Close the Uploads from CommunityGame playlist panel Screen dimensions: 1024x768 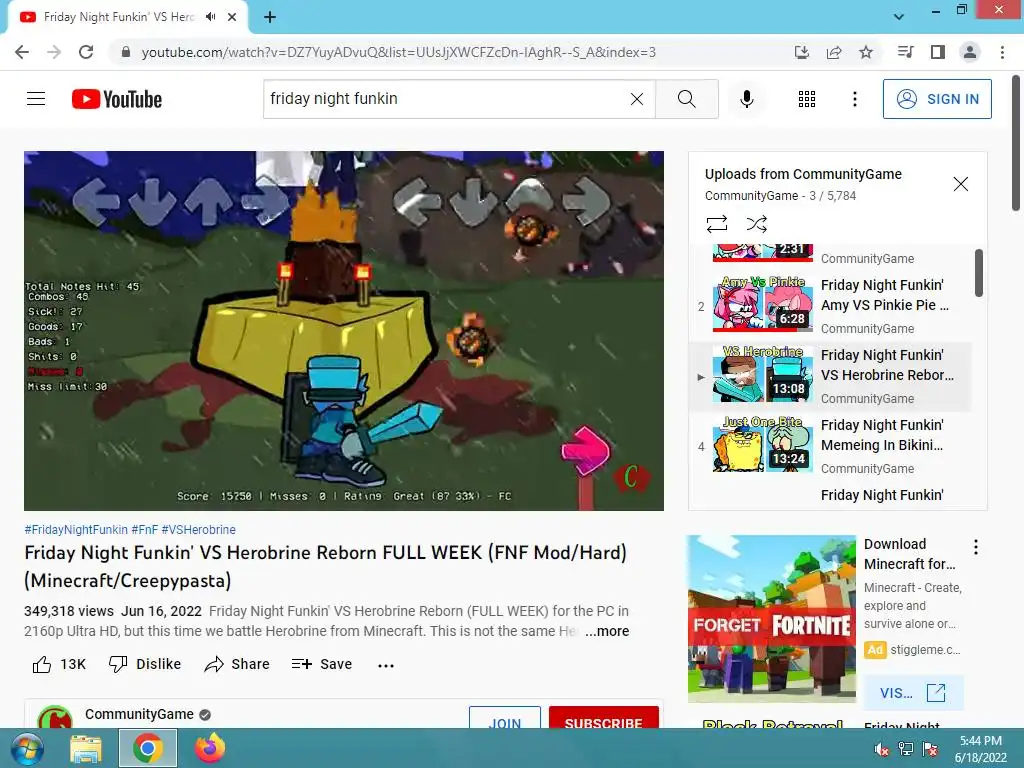click(x=961, y=184)
